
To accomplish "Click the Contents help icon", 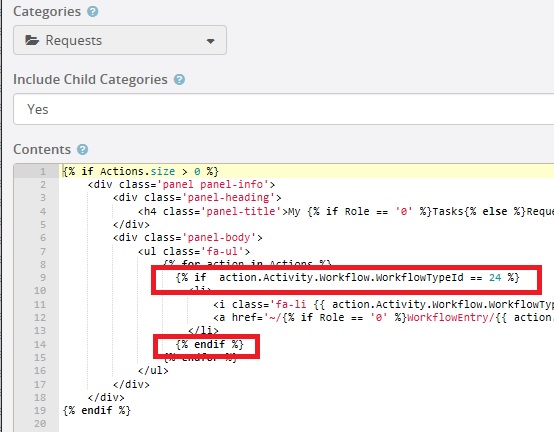I will [82, 149].
